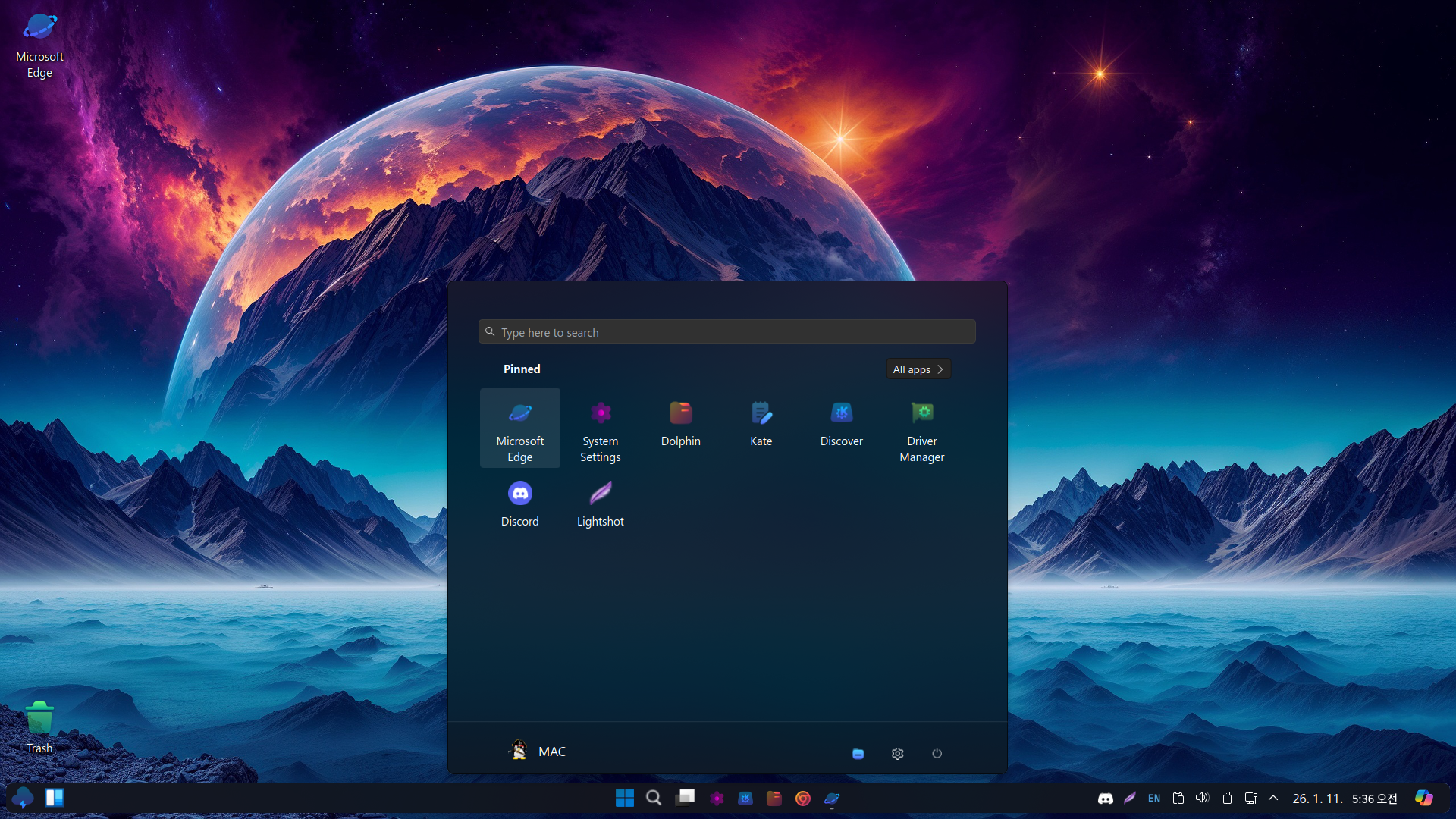Viewport: 1456px width, 819px height.
Task: Open Kate text editor
Action: point(761,425)
